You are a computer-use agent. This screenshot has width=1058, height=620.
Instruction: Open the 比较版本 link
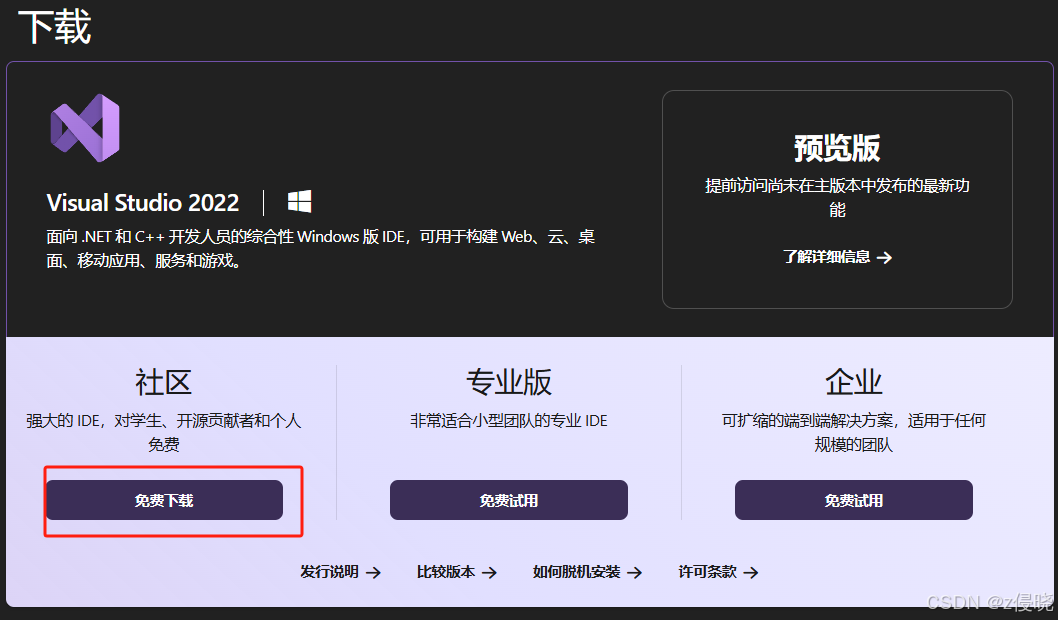tap(457, 572)
